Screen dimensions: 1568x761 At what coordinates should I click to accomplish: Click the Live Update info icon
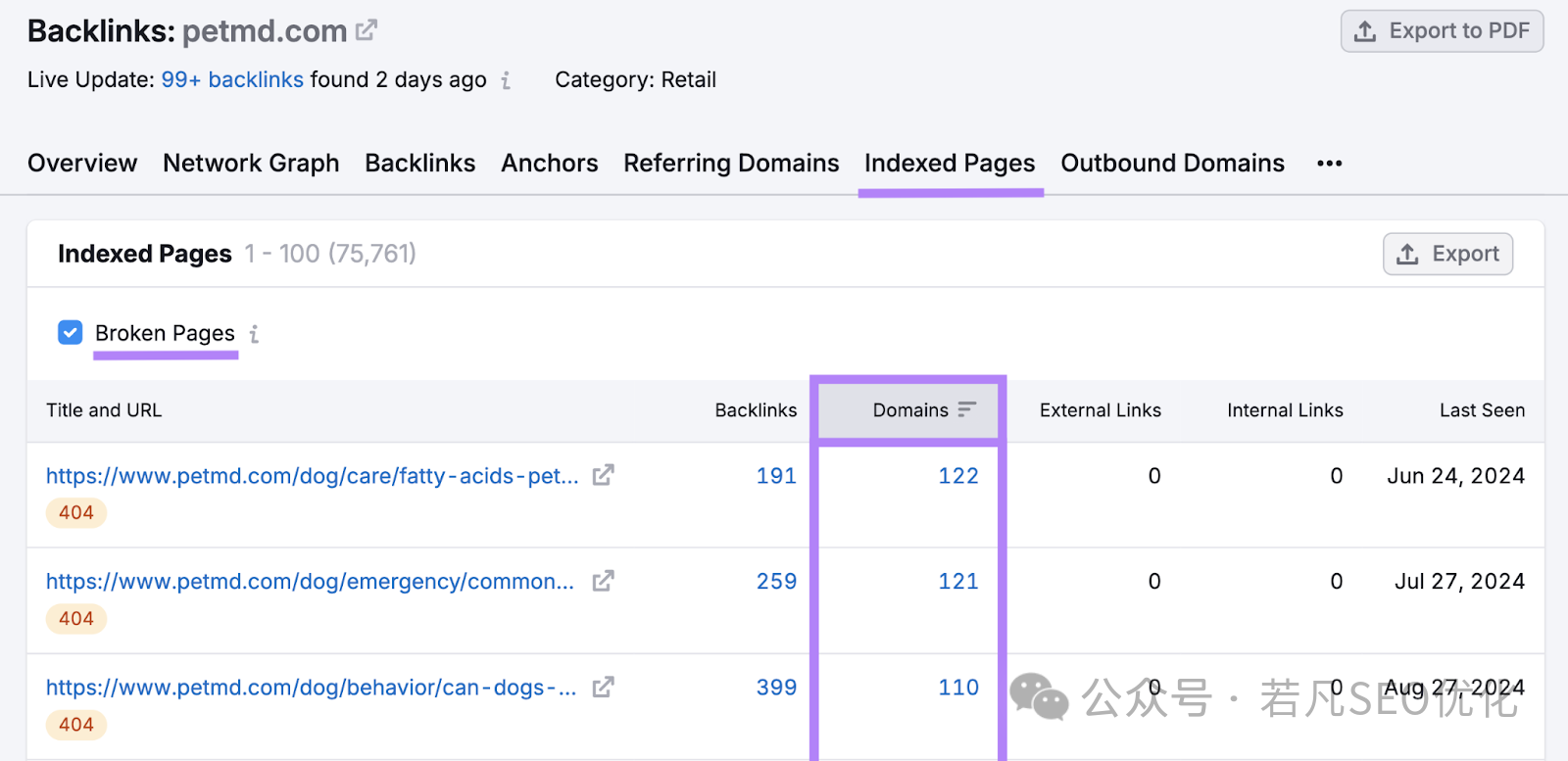pyautogui.click(x=506, y=80)
